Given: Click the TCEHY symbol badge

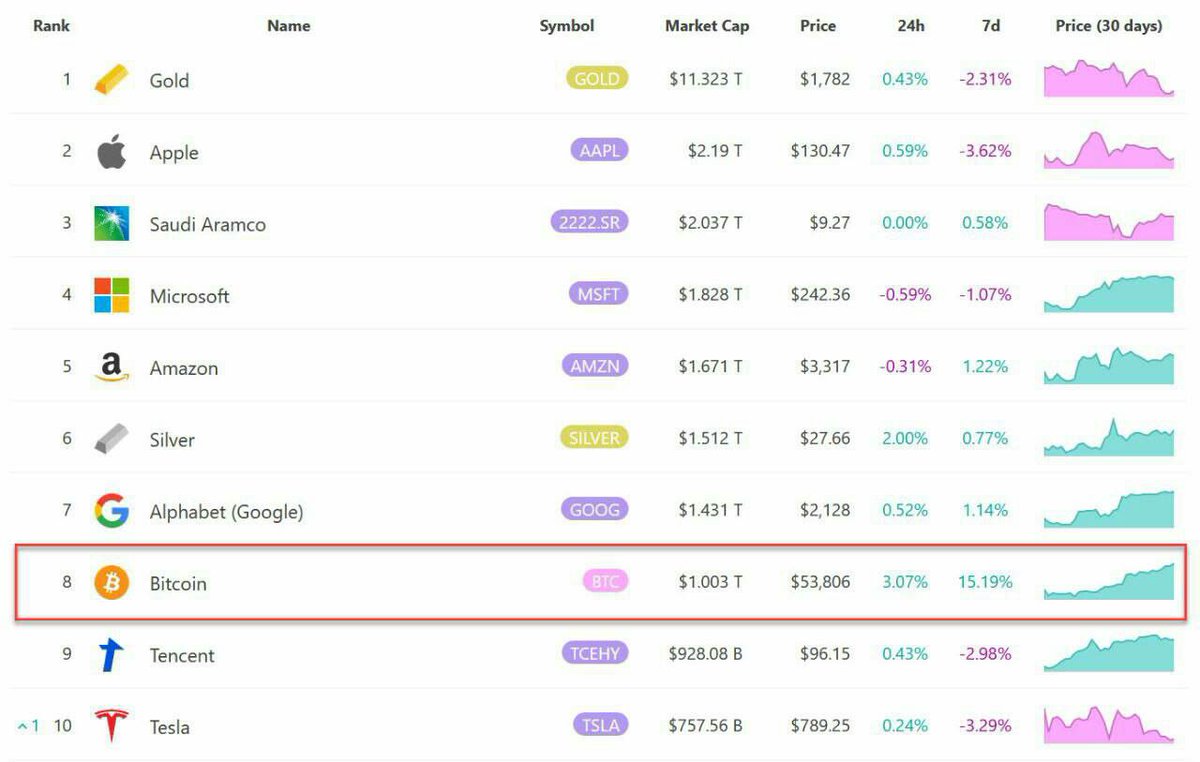Looking at the screenshot, I should pyautogui.click(x=594, y=653).
